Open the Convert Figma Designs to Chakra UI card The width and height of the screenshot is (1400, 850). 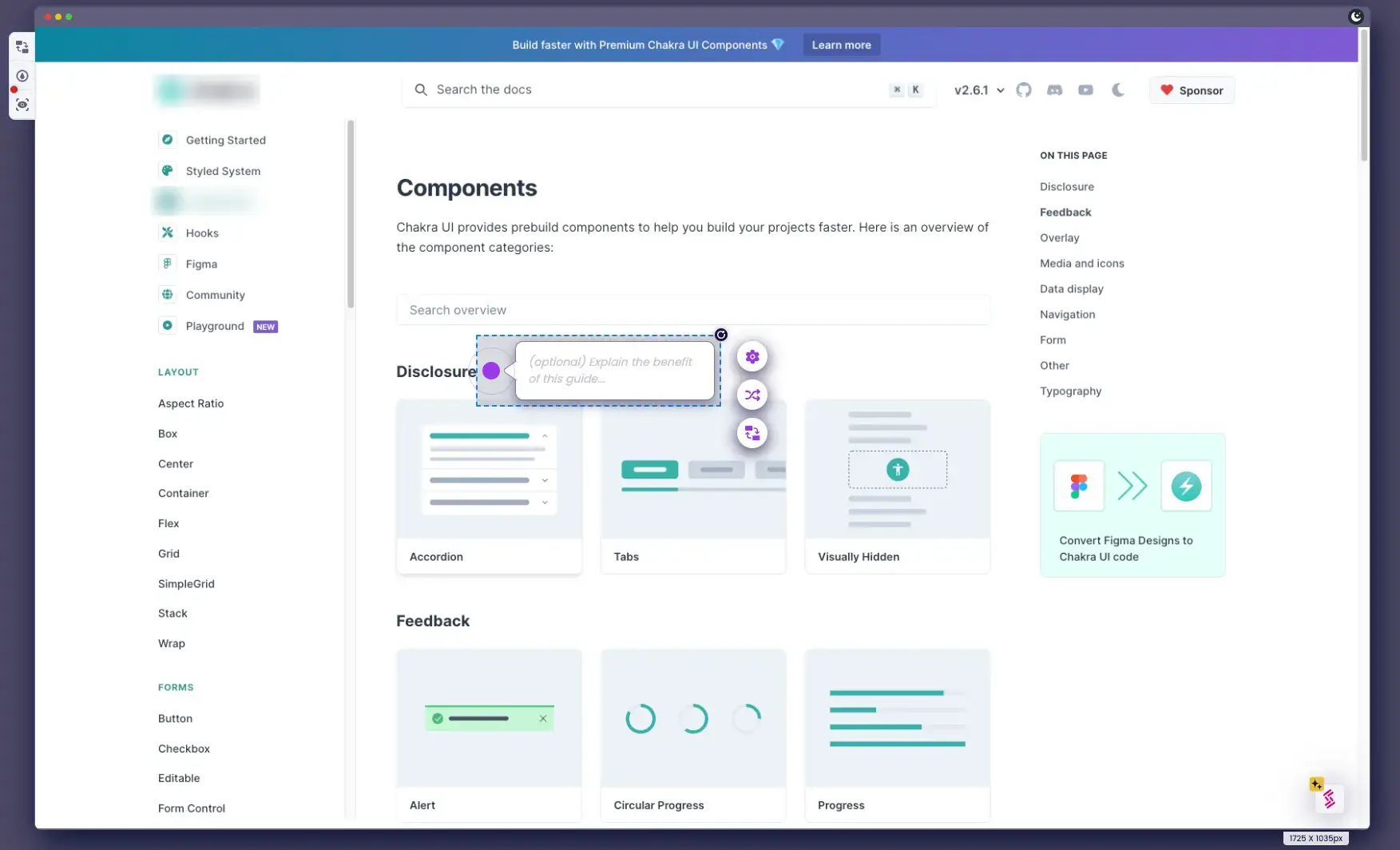click(x=1132, y=505)
